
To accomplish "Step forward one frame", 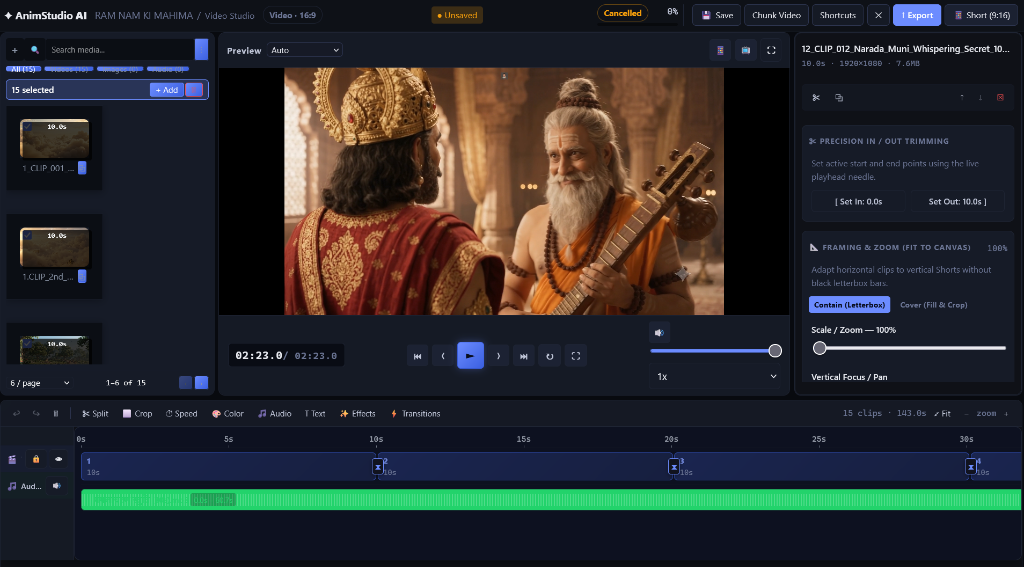I will tap(498, 356).
